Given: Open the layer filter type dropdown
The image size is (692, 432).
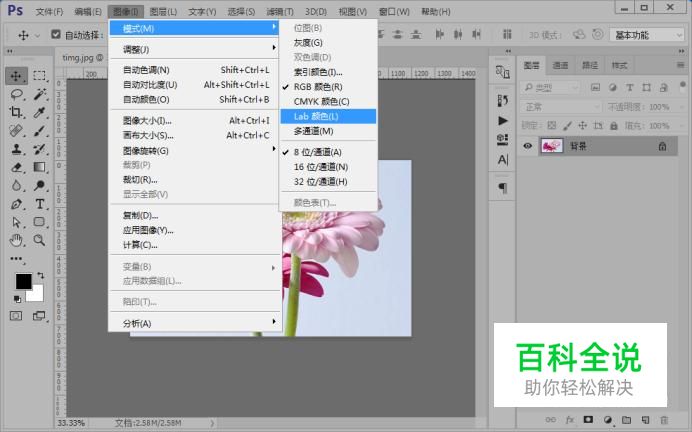Looking at the screenshot, I should click(x=550, y=88).
